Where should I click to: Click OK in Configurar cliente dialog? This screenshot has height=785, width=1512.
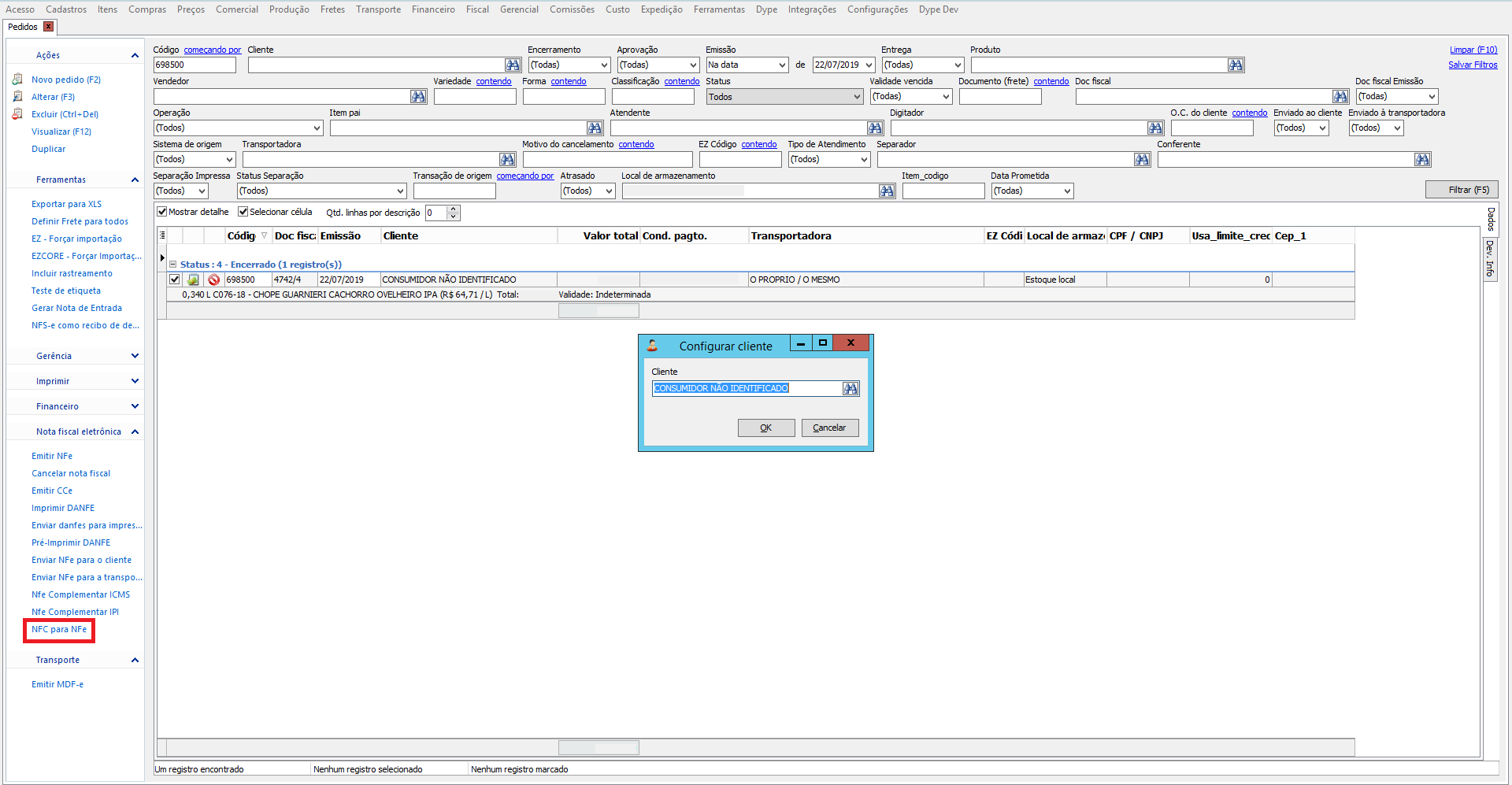tap(766, 428)
